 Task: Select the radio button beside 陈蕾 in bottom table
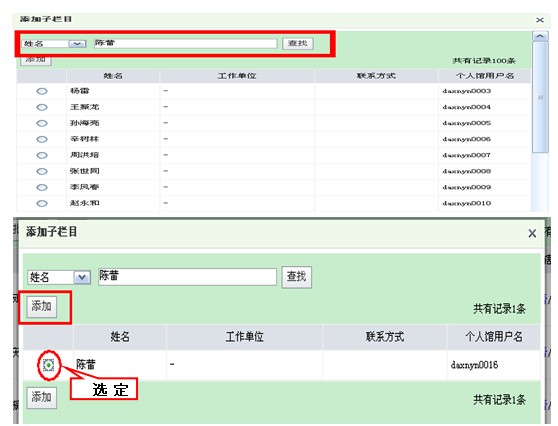[48, 365]
